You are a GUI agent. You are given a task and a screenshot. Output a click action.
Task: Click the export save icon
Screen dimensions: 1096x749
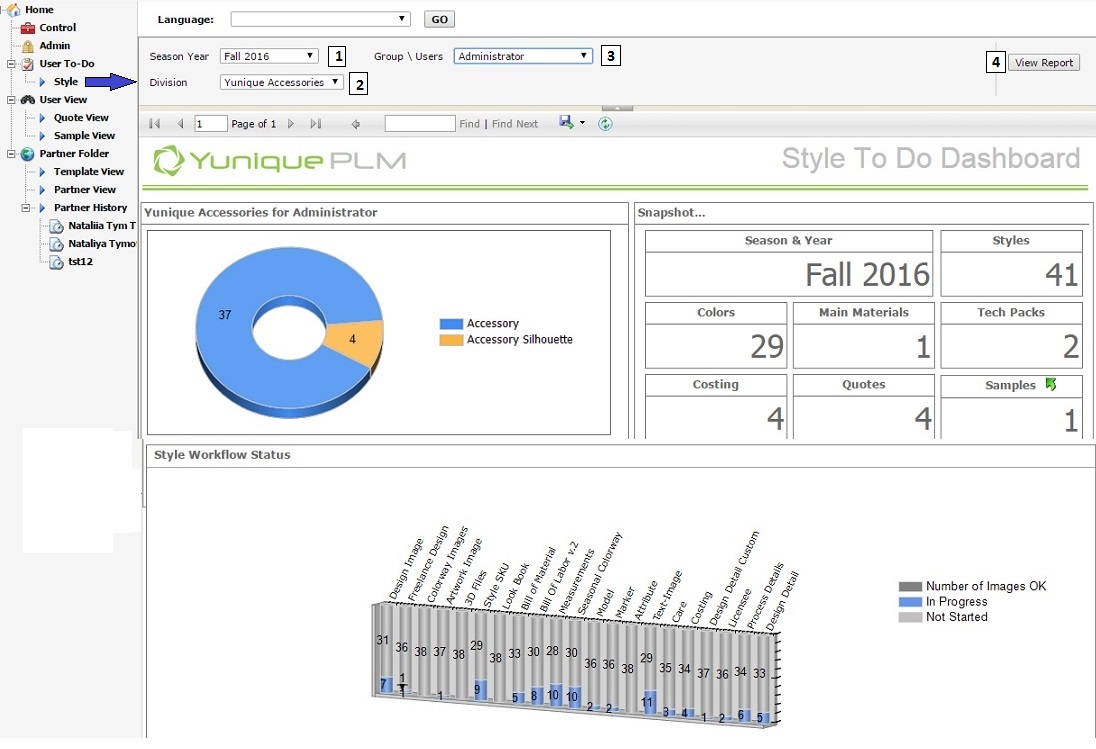(x=566, y=122)
